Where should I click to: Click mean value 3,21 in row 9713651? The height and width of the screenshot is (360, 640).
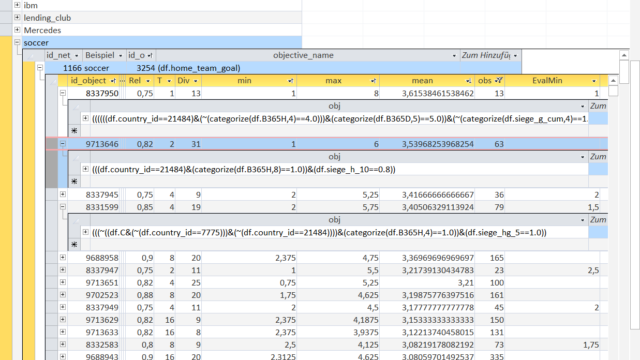click(x=465, y=283)
